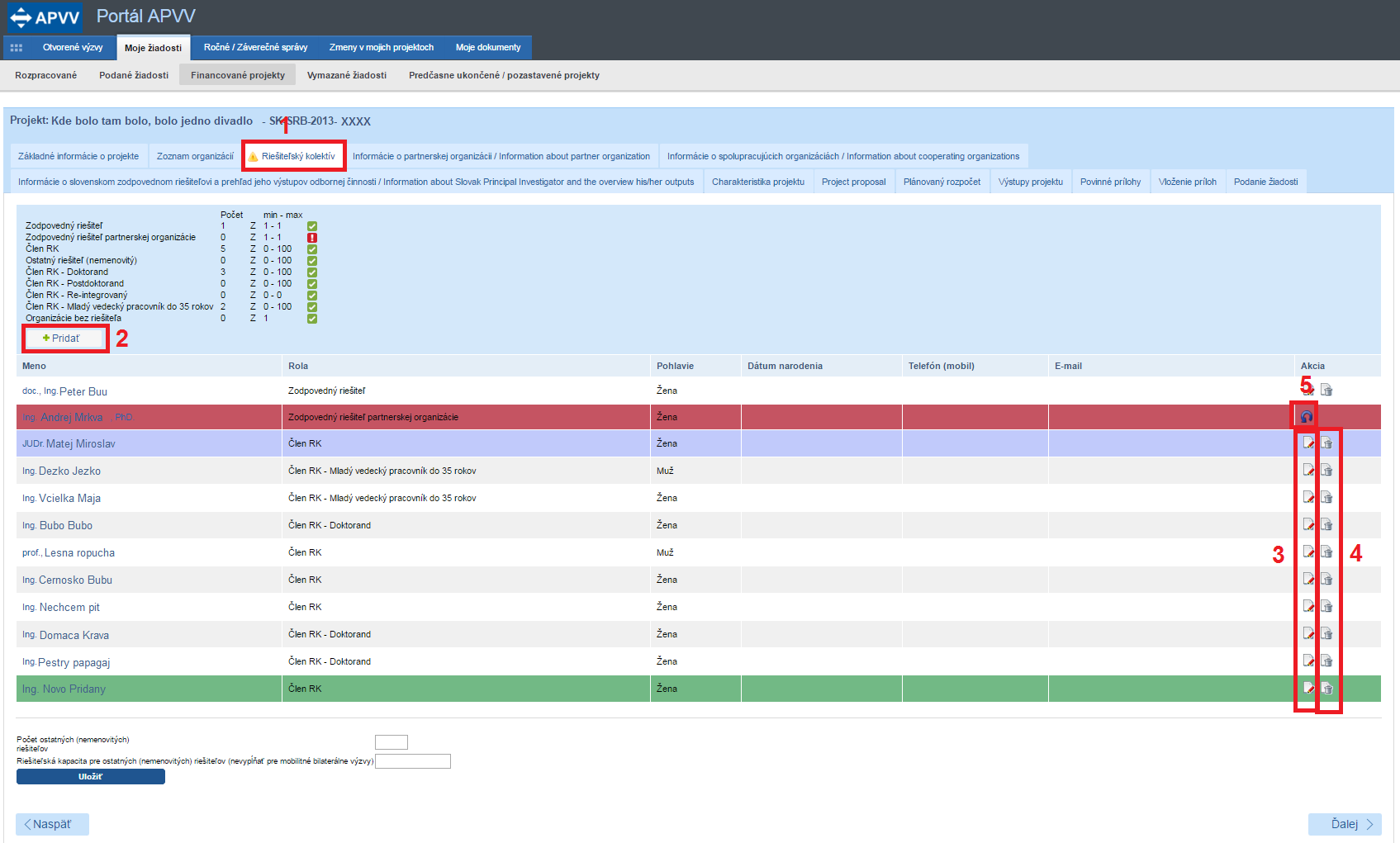Delete the Matej Miroslav row

(1326, 443)
